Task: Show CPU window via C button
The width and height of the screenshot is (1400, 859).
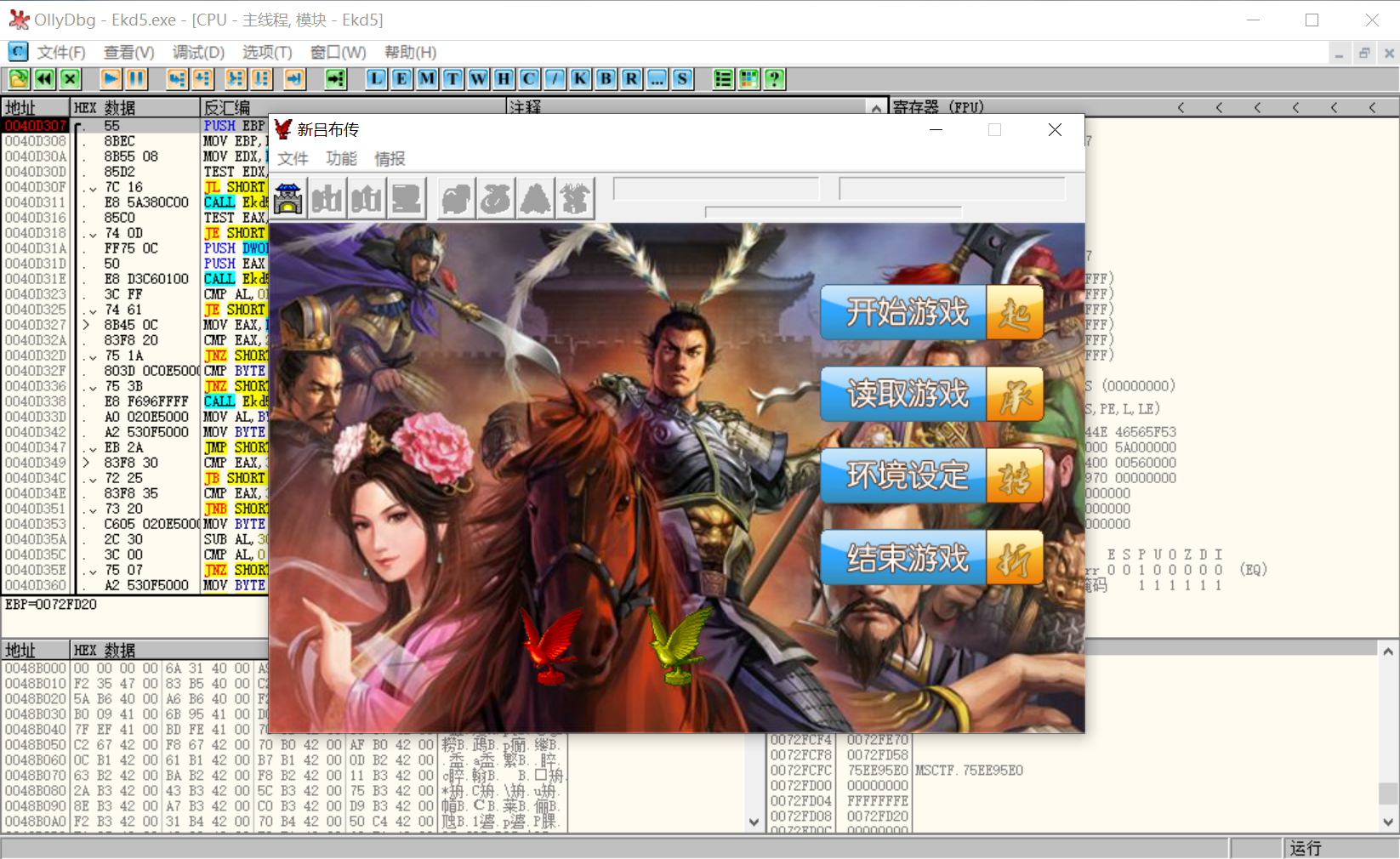Action: coord(529,79)
